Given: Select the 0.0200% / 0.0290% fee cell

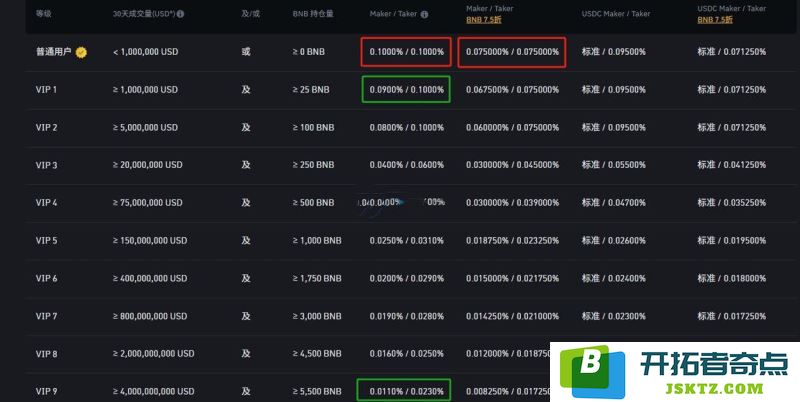Looking at the screenshot, I should click(407, 278).
